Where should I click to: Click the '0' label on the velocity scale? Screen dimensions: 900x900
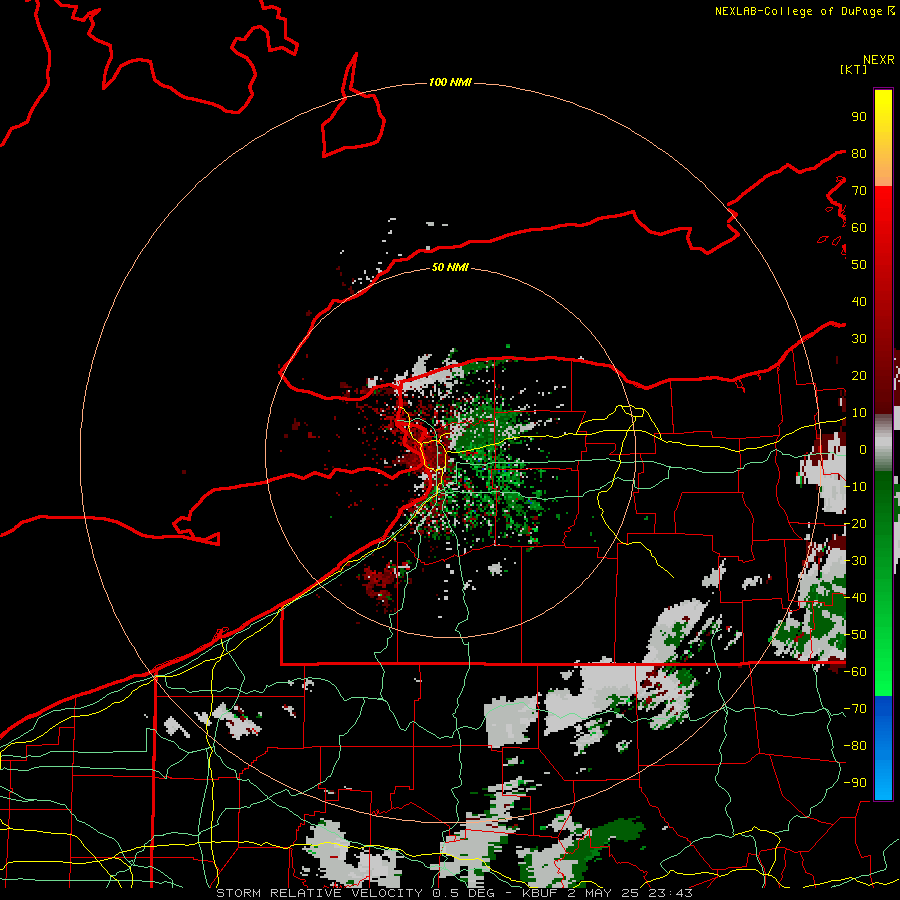(862, 449)
